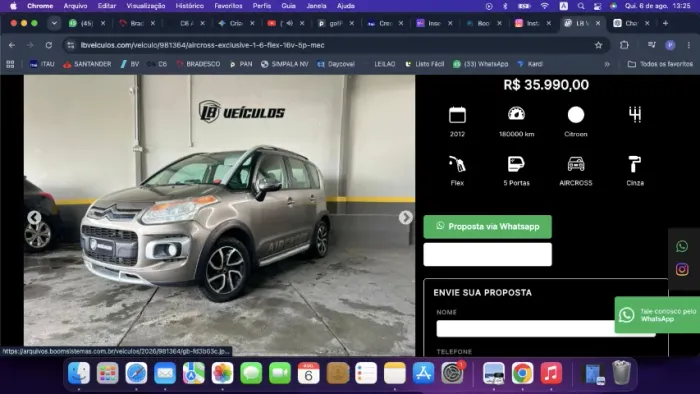Click the Citroen brand circle icon
700x394 pixels.
pyautogui.click(x=576, y=115)
